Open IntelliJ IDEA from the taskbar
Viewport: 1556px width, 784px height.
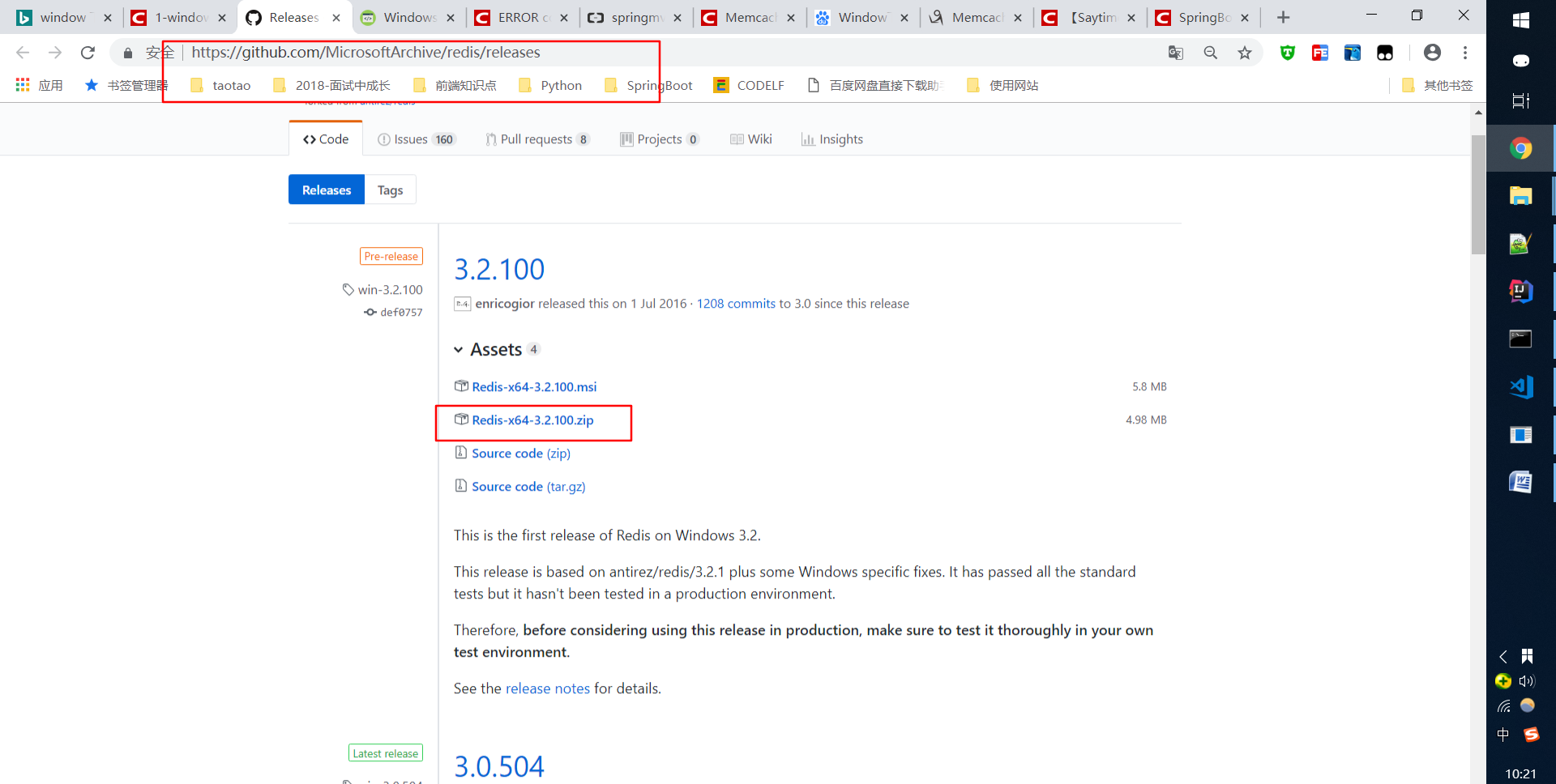(x=1521, y=291)
